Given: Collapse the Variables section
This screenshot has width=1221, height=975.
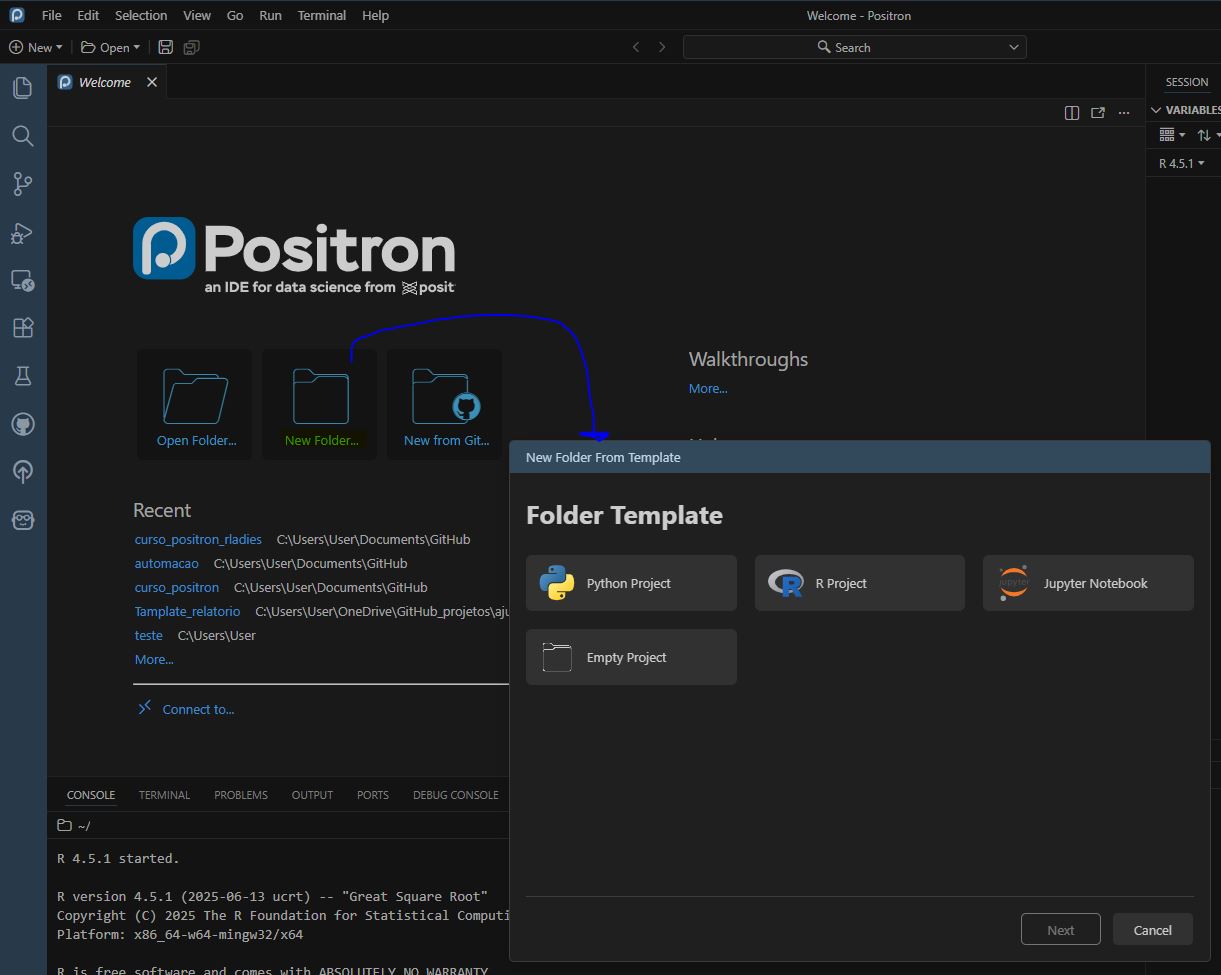Looking at the screenshot, I should pos(1156,110).
